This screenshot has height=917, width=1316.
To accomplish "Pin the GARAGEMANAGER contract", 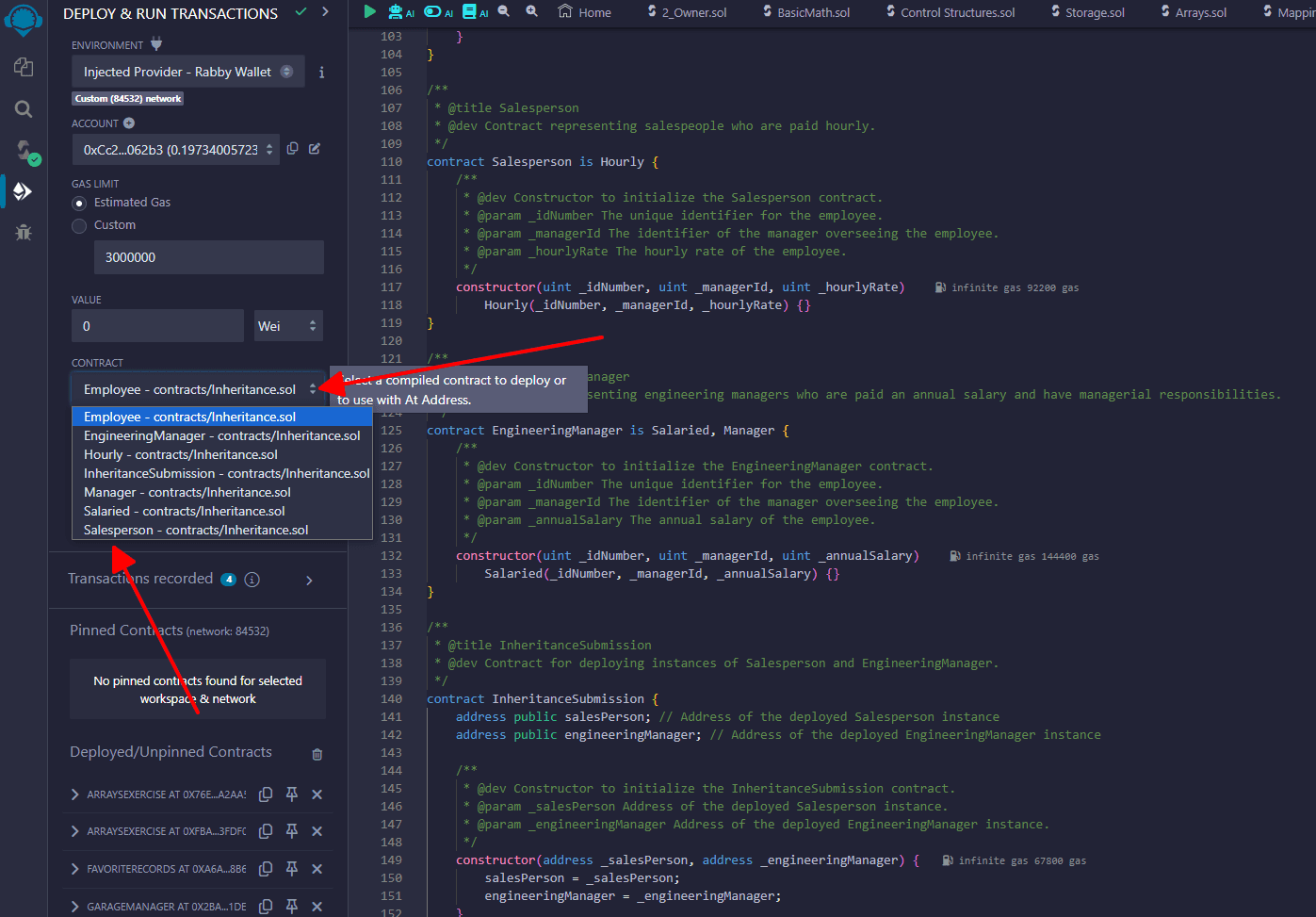I will [x=292, y=907].
